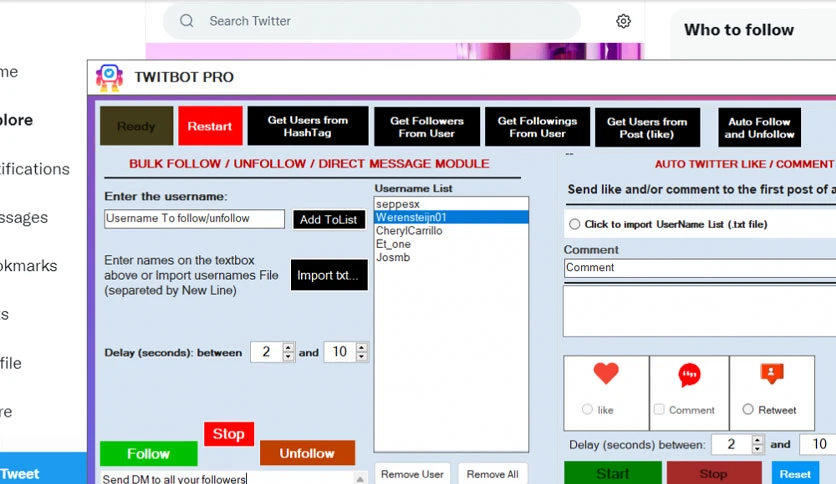Click the red speech bubble comment icon
Viewport: 836px width, 484px height.
coord(689,375)
